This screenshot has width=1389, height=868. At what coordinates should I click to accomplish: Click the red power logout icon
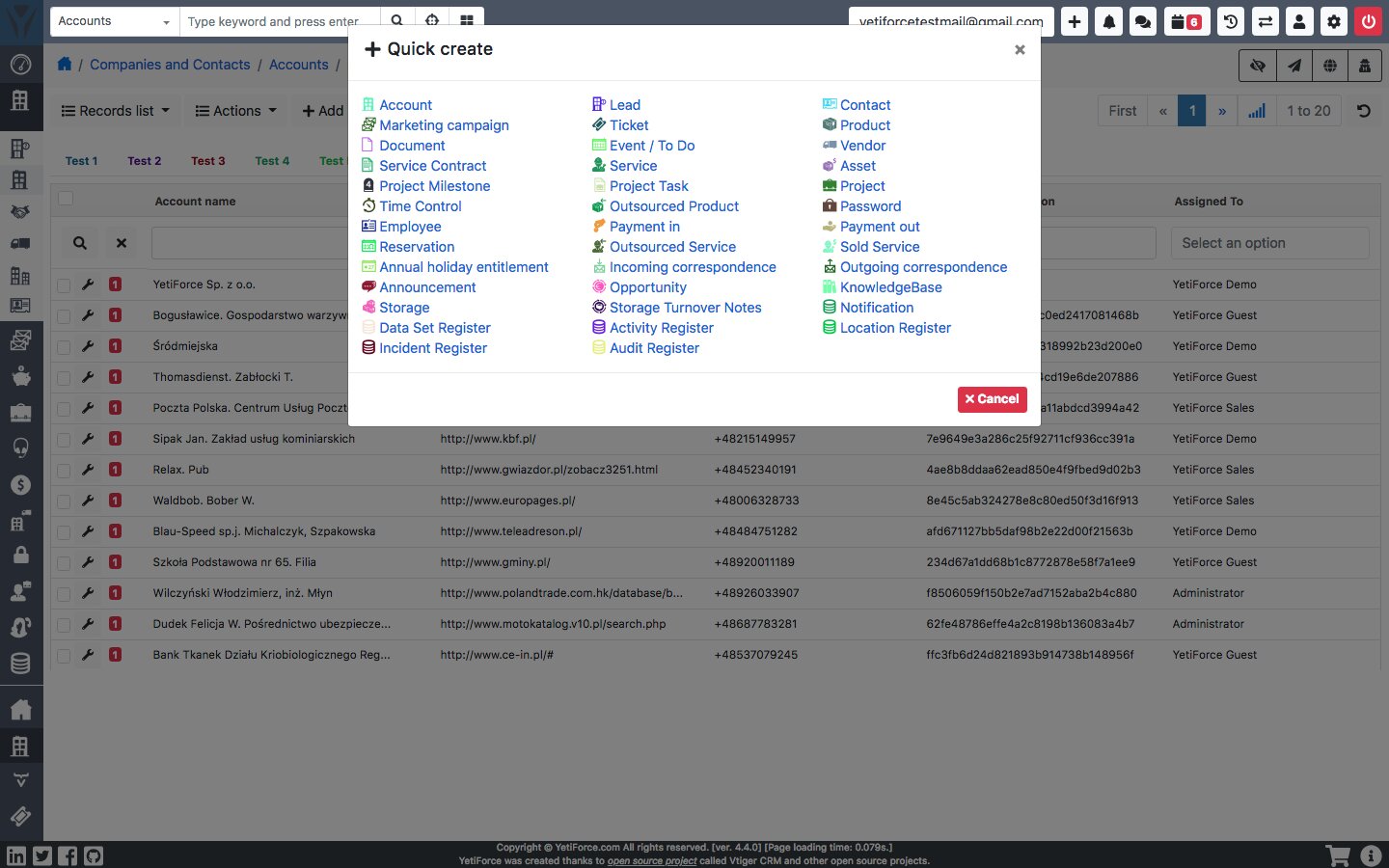coord(1368,21)
